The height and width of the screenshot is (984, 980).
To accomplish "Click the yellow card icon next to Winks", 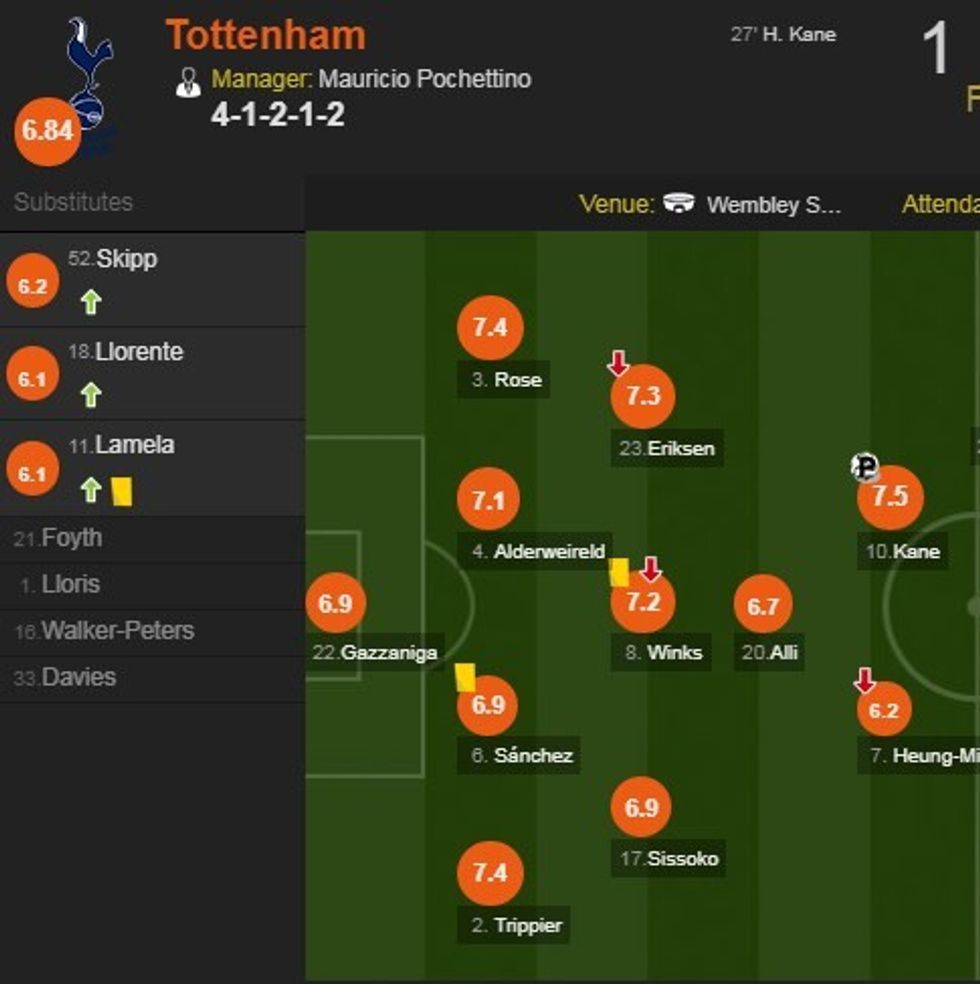I will pyautogui.click(x=619, y=572).
